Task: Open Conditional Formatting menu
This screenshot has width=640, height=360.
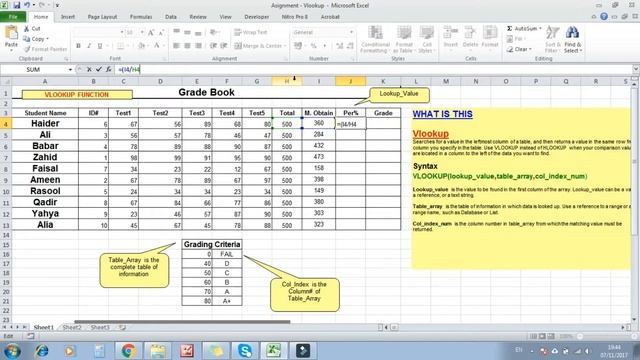Action: 375,40
